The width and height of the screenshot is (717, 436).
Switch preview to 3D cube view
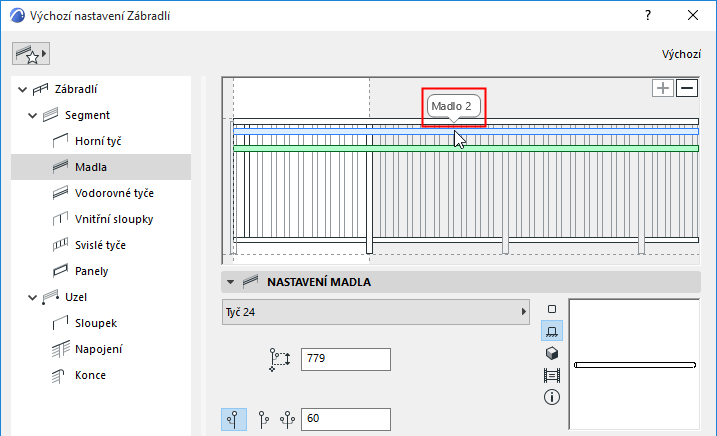coord(552,353)
